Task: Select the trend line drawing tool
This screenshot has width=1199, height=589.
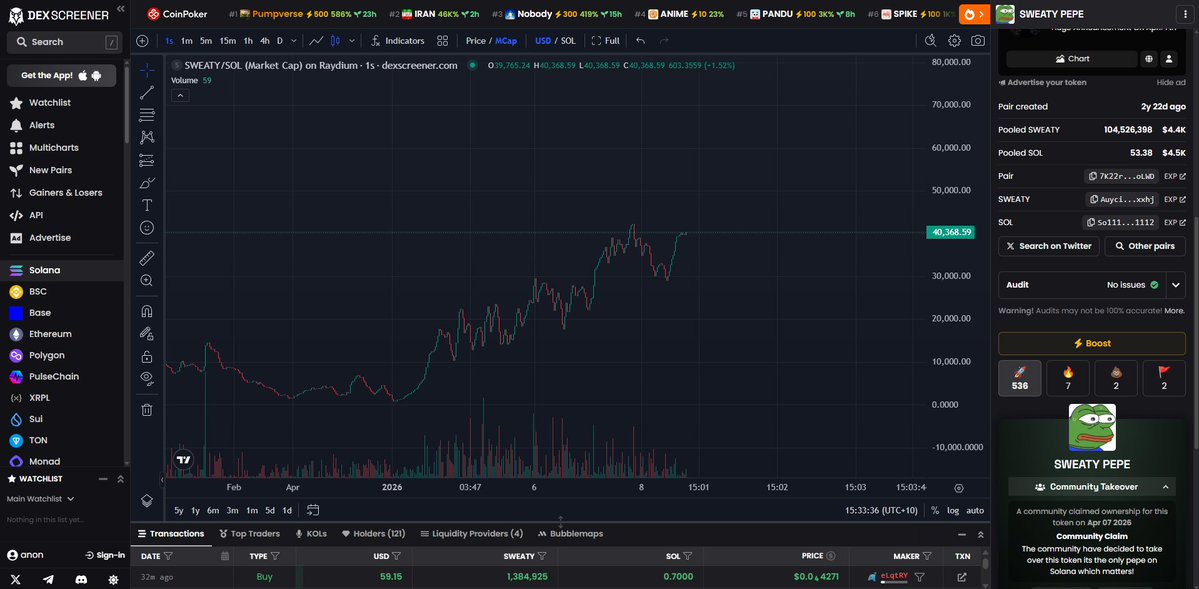Action: click(x=147, y=93)
